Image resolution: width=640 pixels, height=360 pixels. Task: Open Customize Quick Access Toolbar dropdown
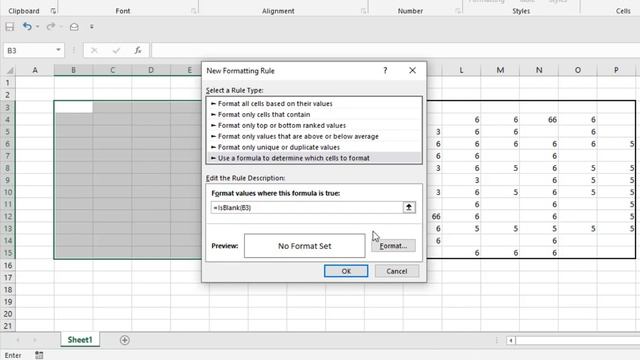pyautogui.click(x=92, y=27)
